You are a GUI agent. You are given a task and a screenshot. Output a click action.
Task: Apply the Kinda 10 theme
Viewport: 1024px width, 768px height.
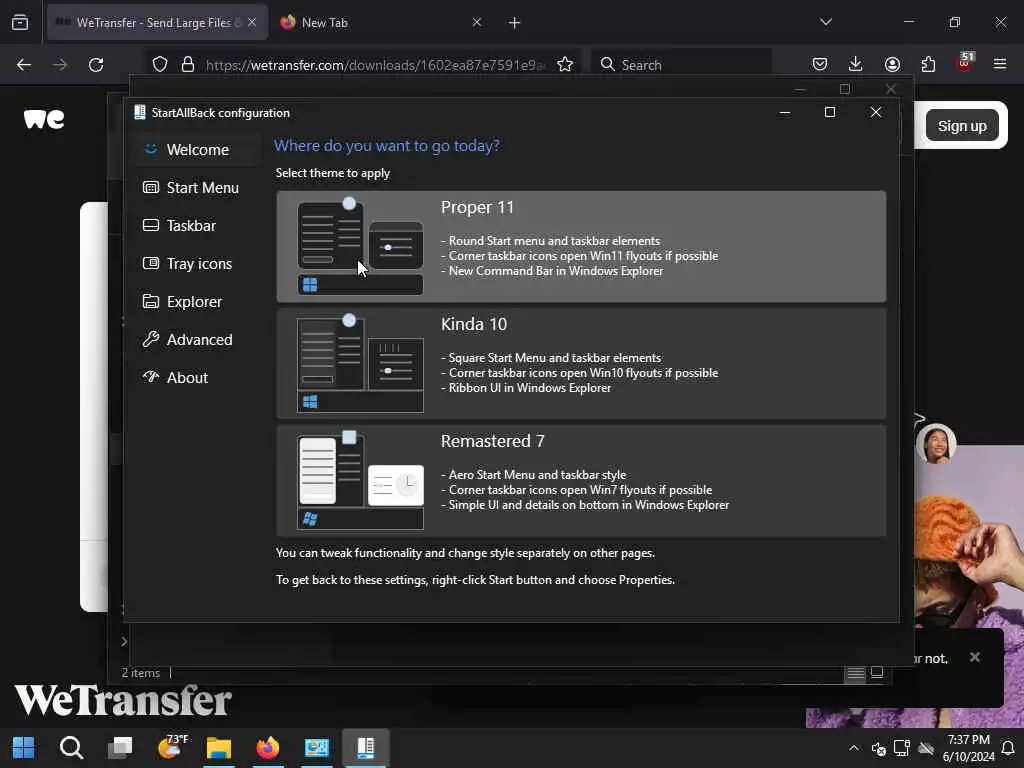coord(581,363)
